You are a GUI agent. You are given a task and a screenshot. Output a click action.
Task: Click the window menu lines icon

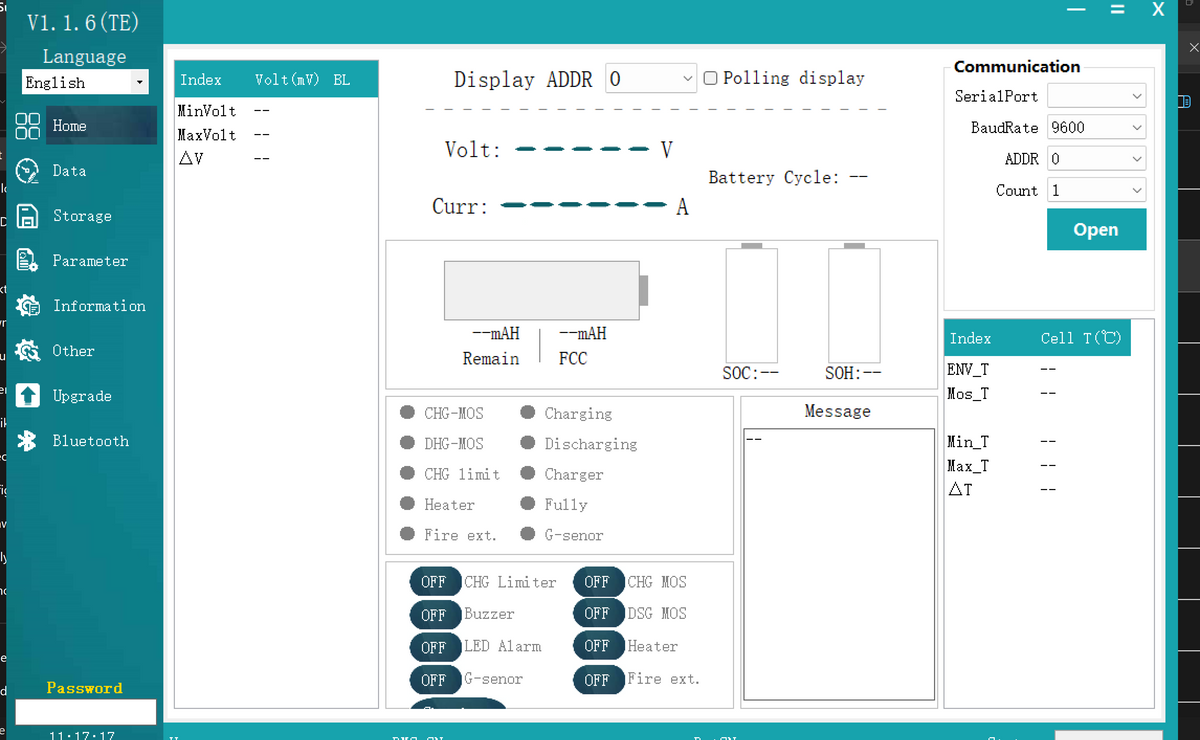pyautogui.click(x=1117, y=9)
